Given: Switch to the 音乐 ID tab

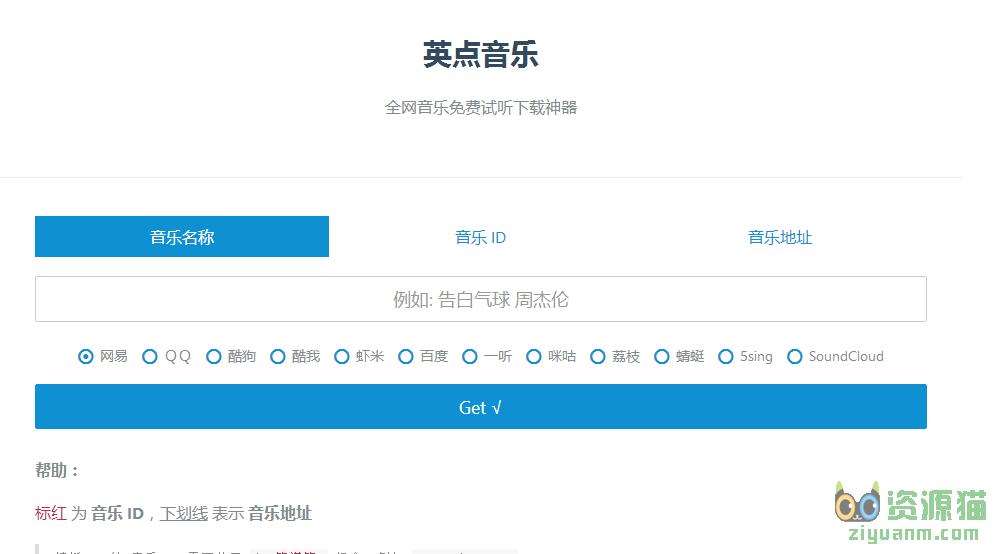Looking at the screenshot, I should pyautogui.click(x=480, y=238).
